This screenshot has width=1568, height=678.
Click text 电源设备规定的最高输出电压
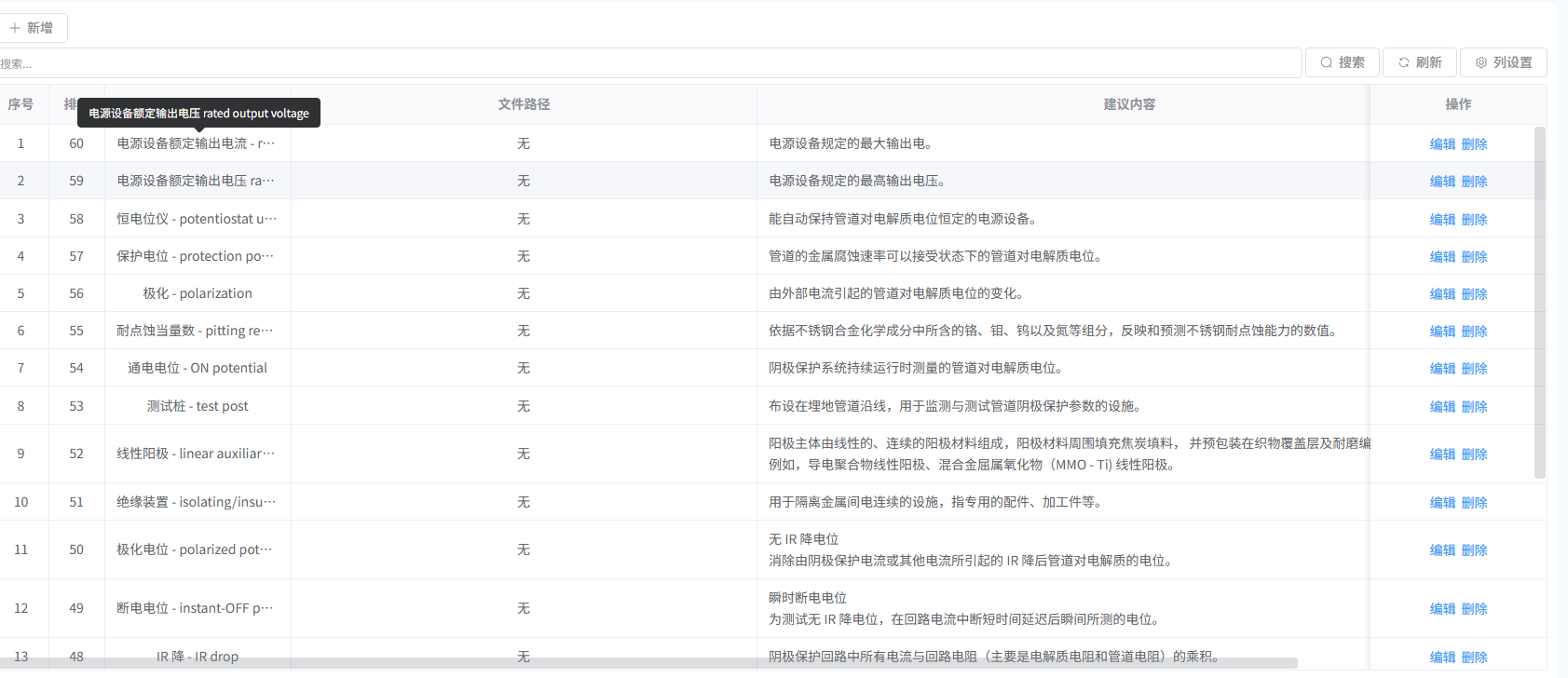click(856, 181)
